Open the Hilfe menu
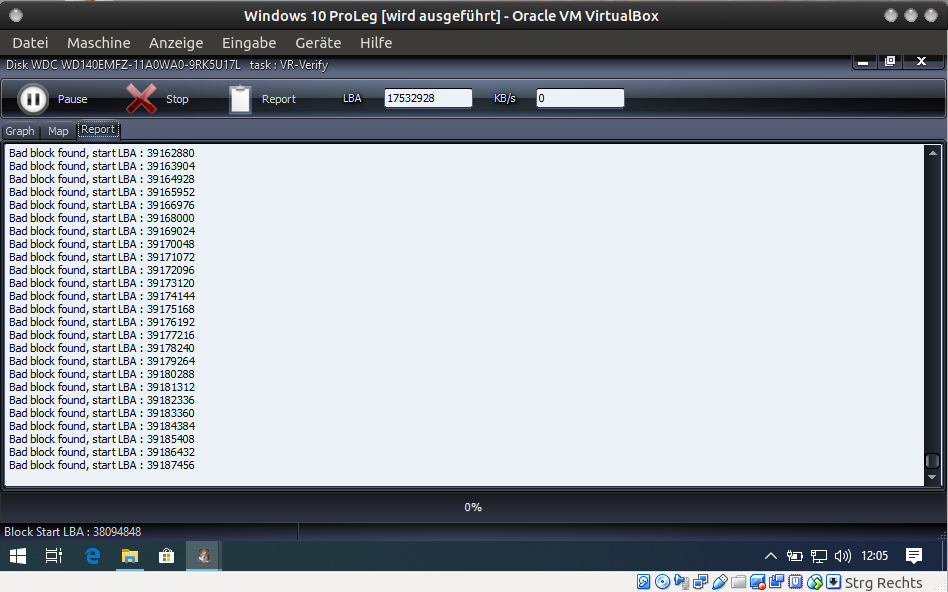The height and width of the screenshot is (592, 948). point(376,43)
